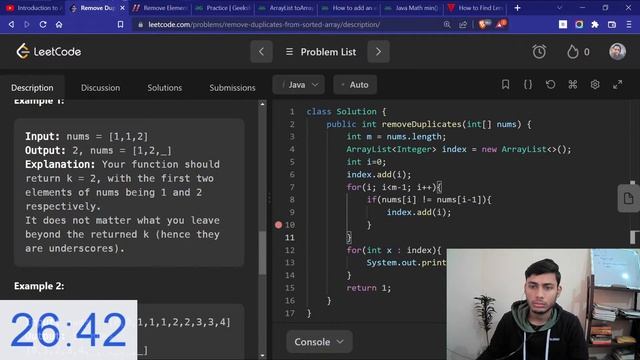
Task: Click the 'return 1;' code line
Action: pyautogui.click(x=369, y=288)
